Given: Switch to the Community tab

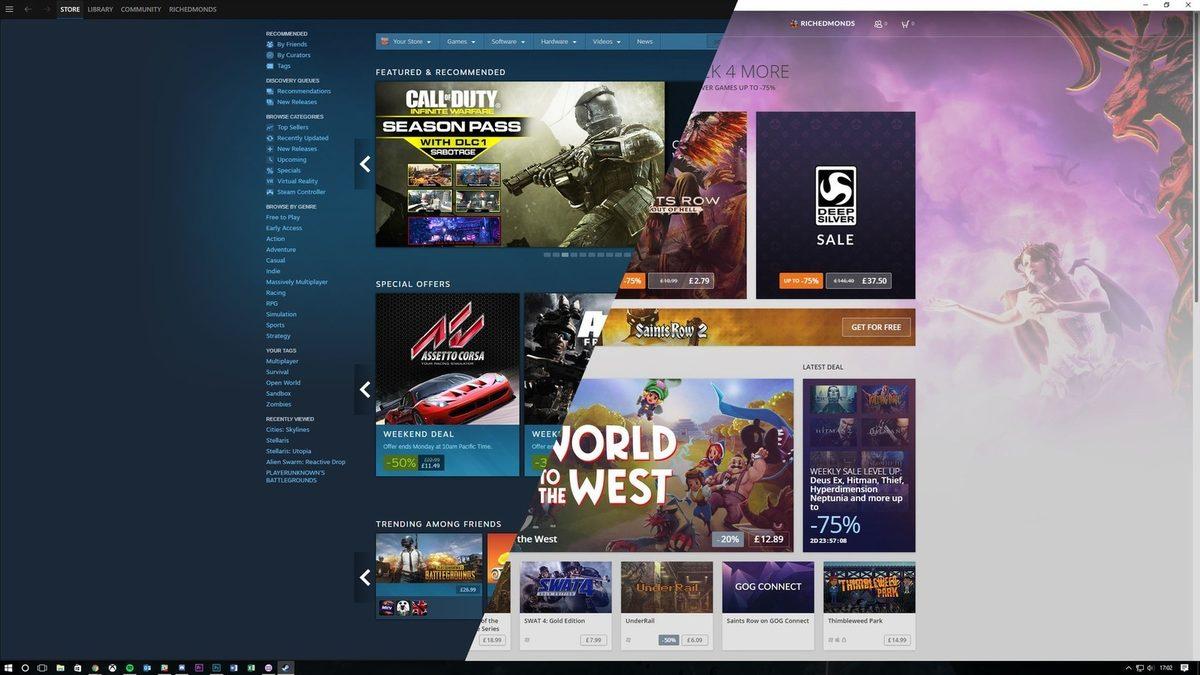Looking at the screenshot, I should [x=141, y=9].
